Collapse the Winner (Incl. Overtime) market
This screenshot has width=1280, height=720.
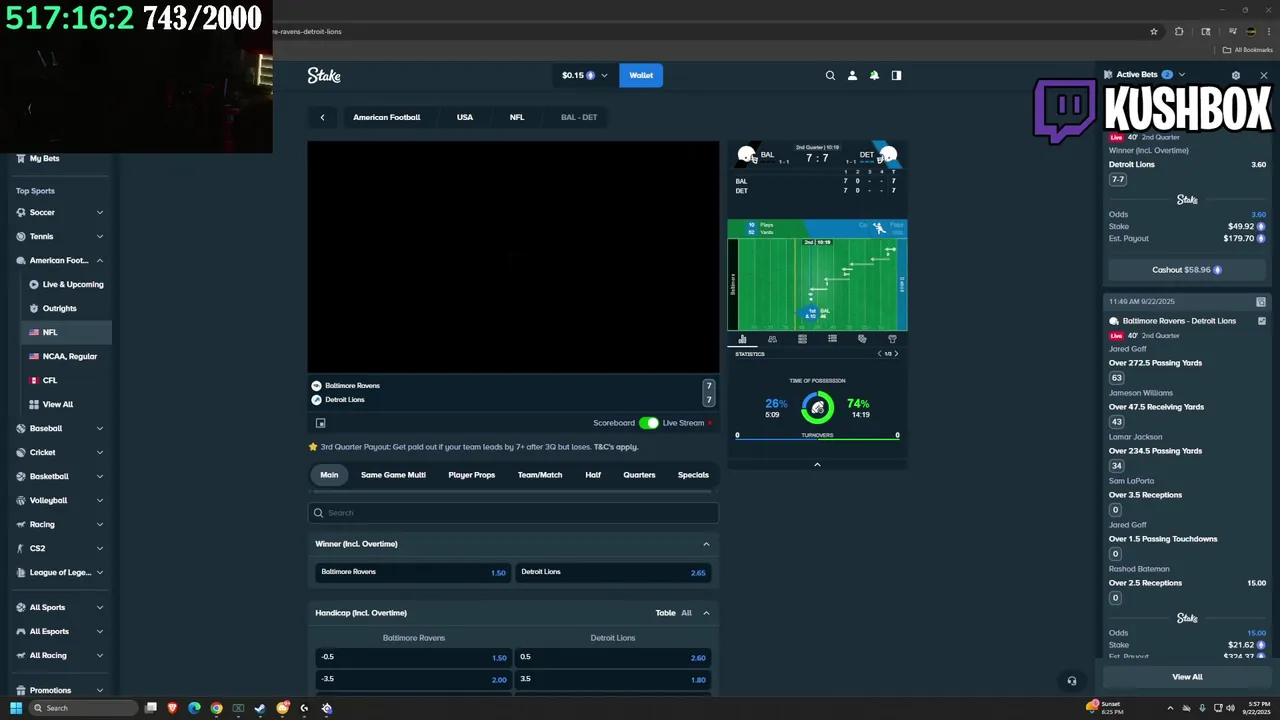pyautogui.click(x=706, y=544)
